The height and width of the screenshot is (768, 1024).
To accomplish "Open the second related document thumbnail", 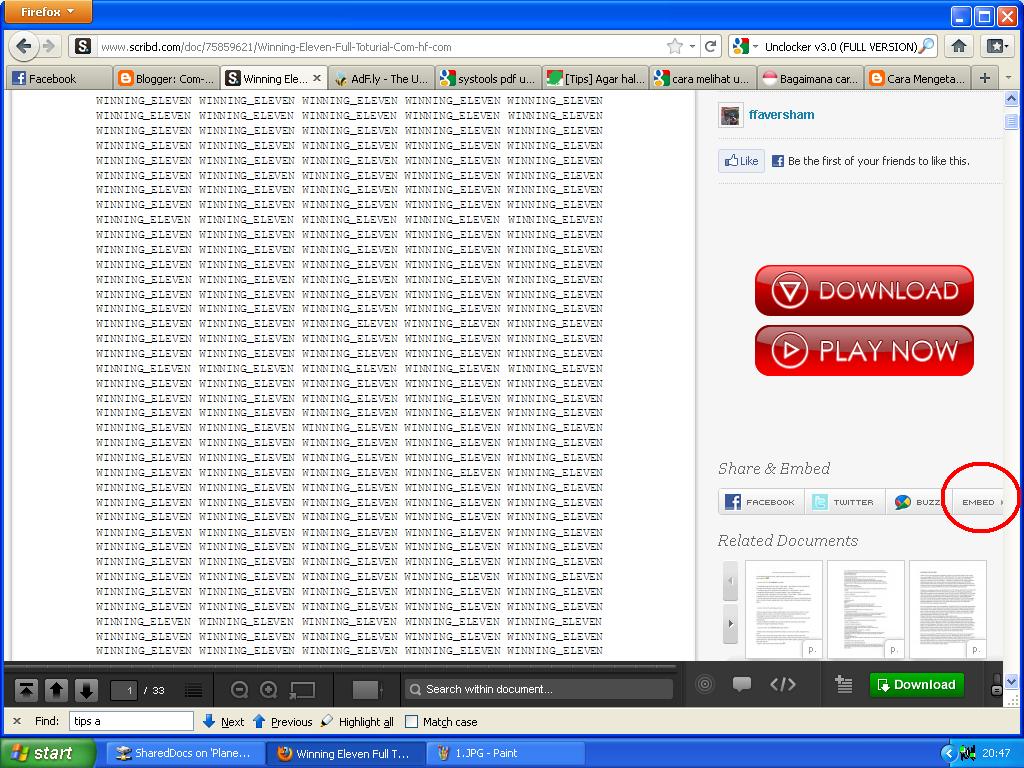I will coord(865,609).
